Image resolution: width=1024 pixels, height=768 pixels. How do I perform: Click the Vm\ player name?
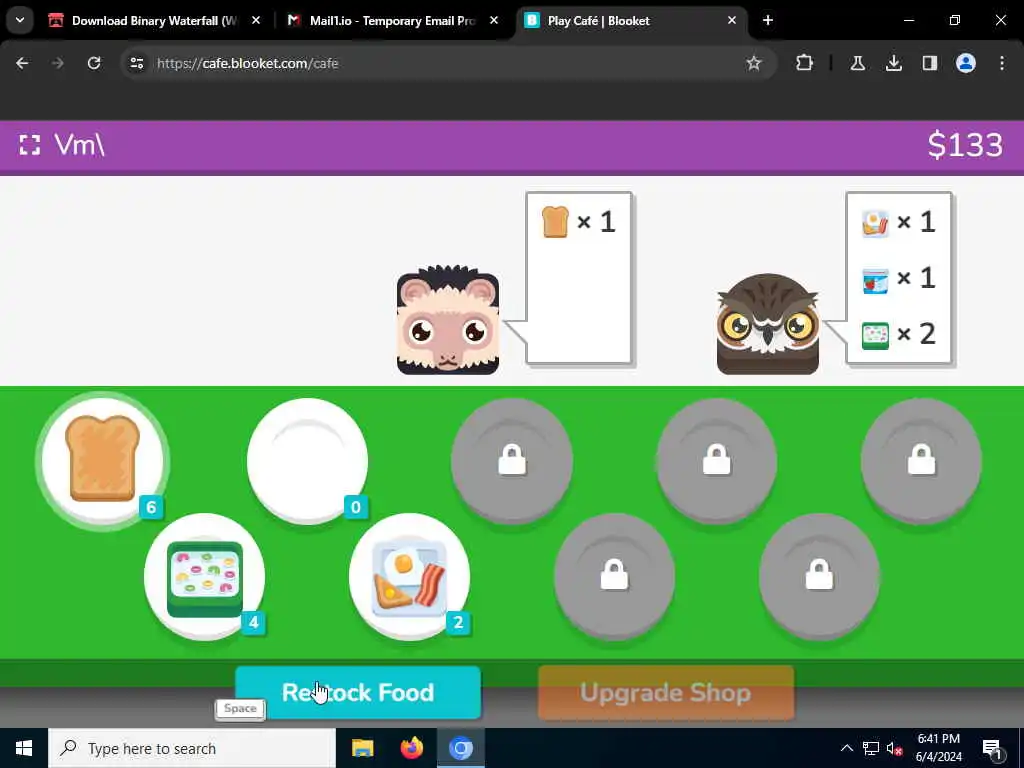tap(79, 145)
